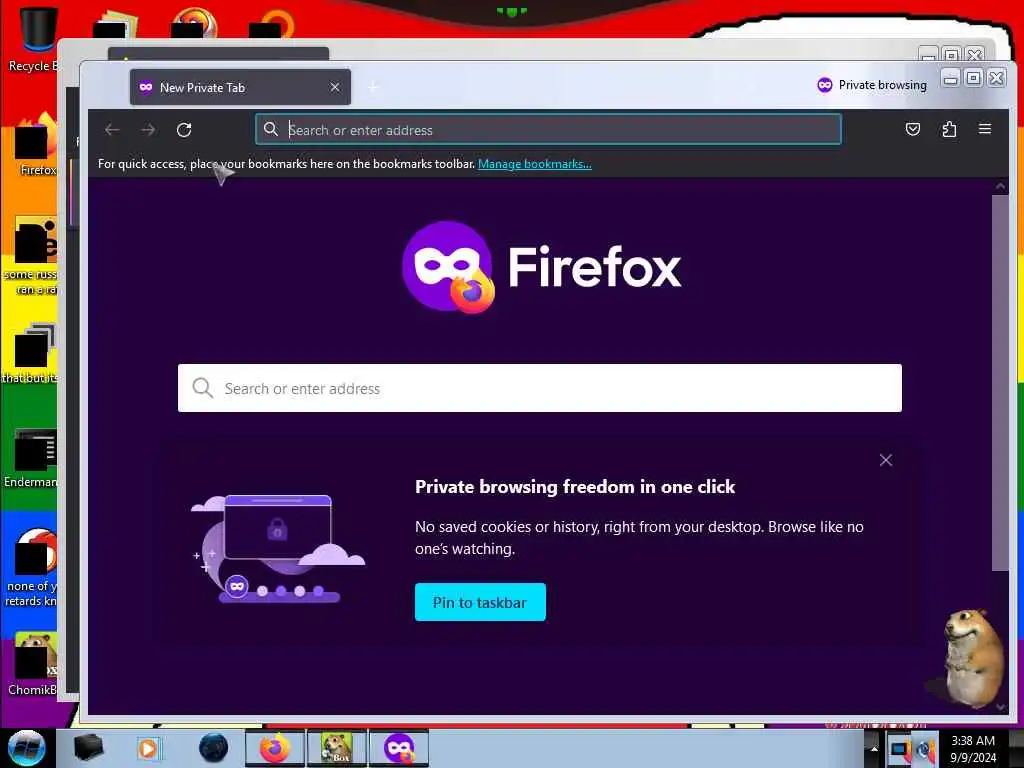Open the dark globe taskbar icon

pos(213,748)
